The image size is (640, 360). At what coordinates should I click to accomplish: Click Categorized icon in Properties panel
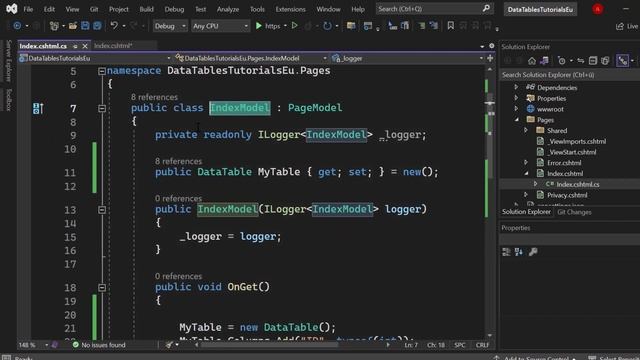[506, 252]
